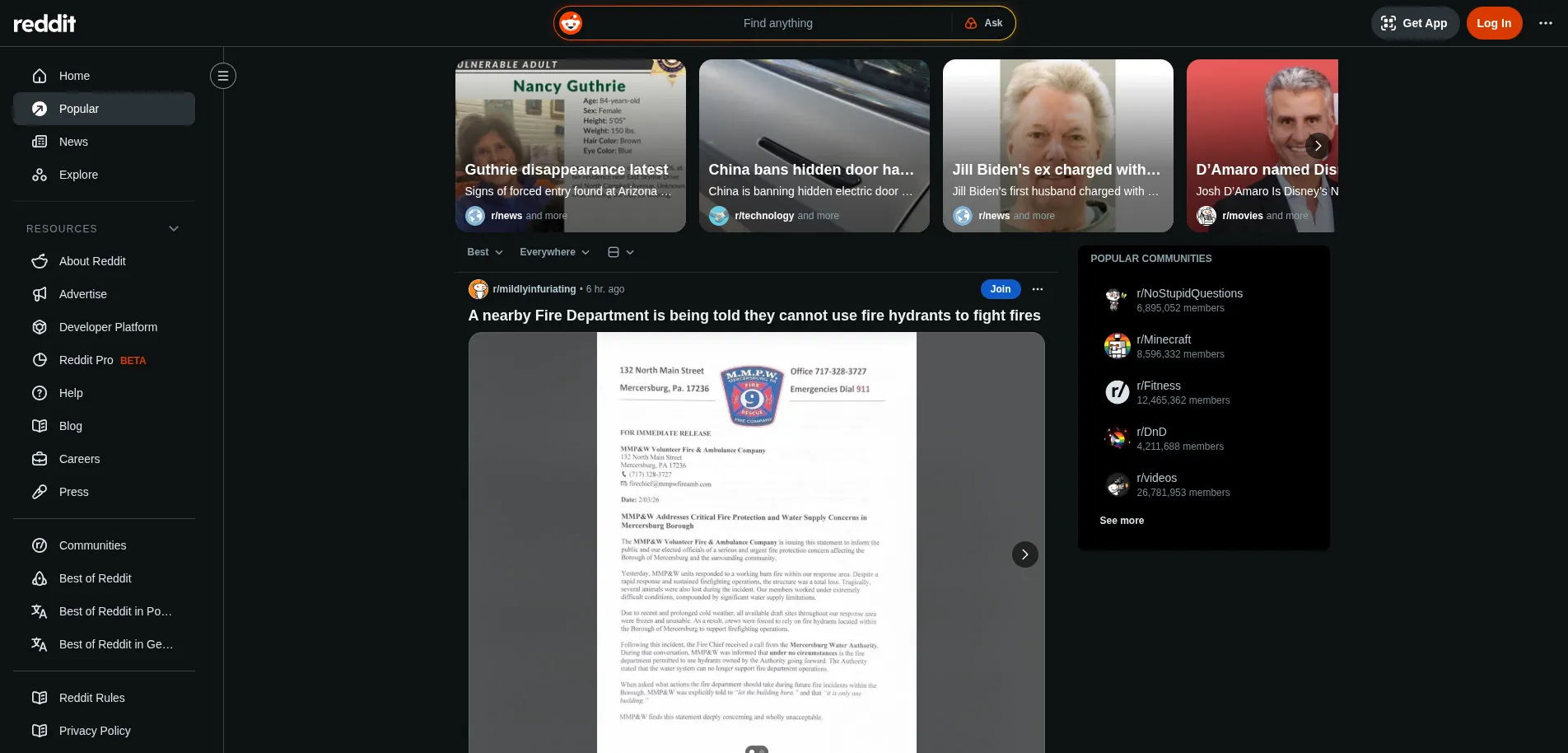Select Privacy Policy in the sidebar

point(94,731)
